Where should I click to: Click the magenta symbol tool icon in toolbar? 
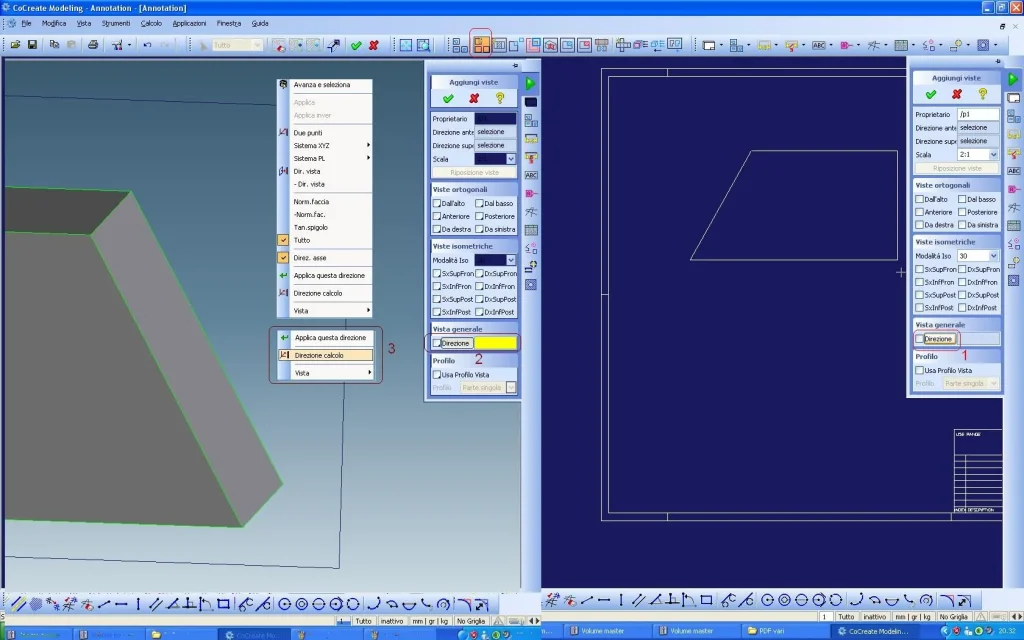click(x=846, y=45)
